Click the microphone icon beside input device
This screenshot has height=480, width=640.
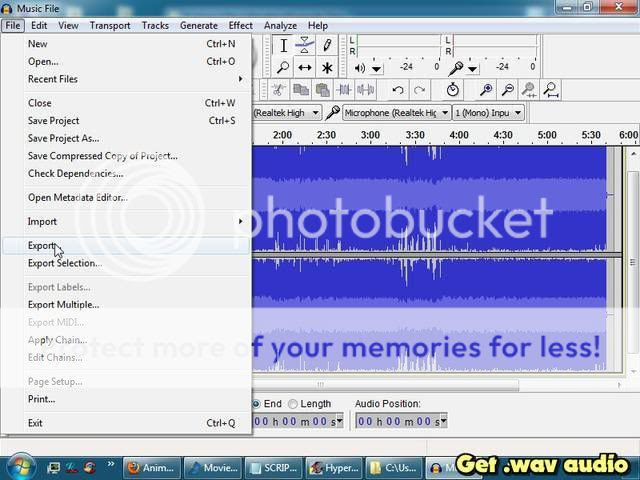(333, 113)
